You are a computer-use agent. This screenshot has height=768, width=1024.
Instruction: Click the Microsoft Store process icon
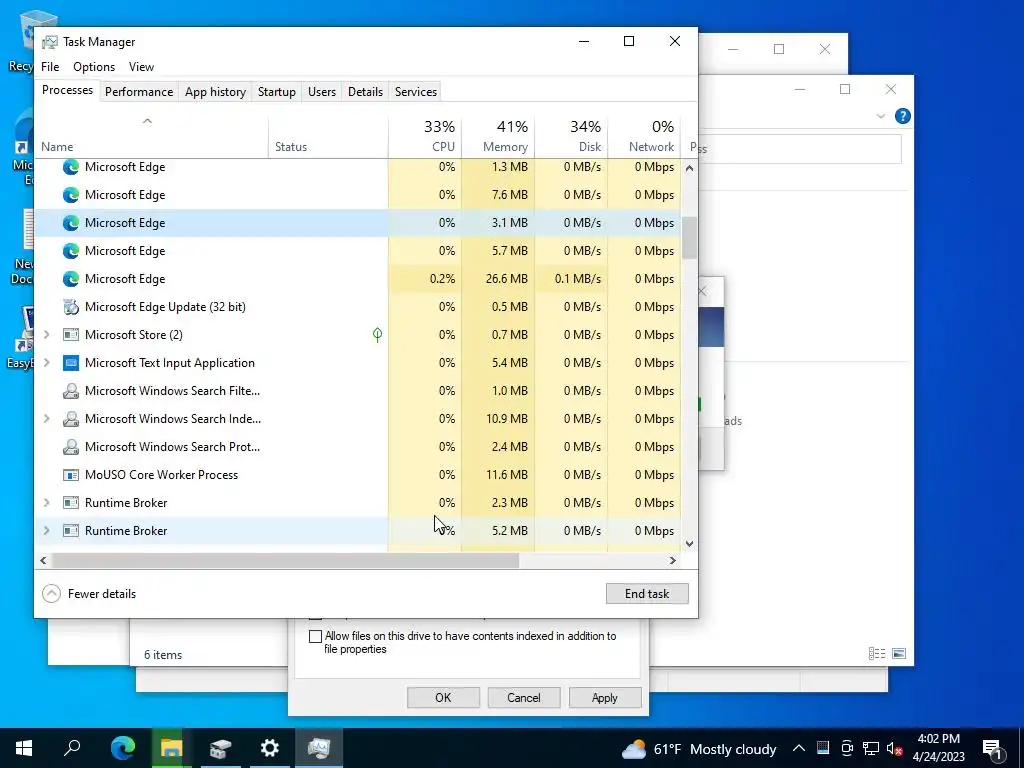click(71, 335)
